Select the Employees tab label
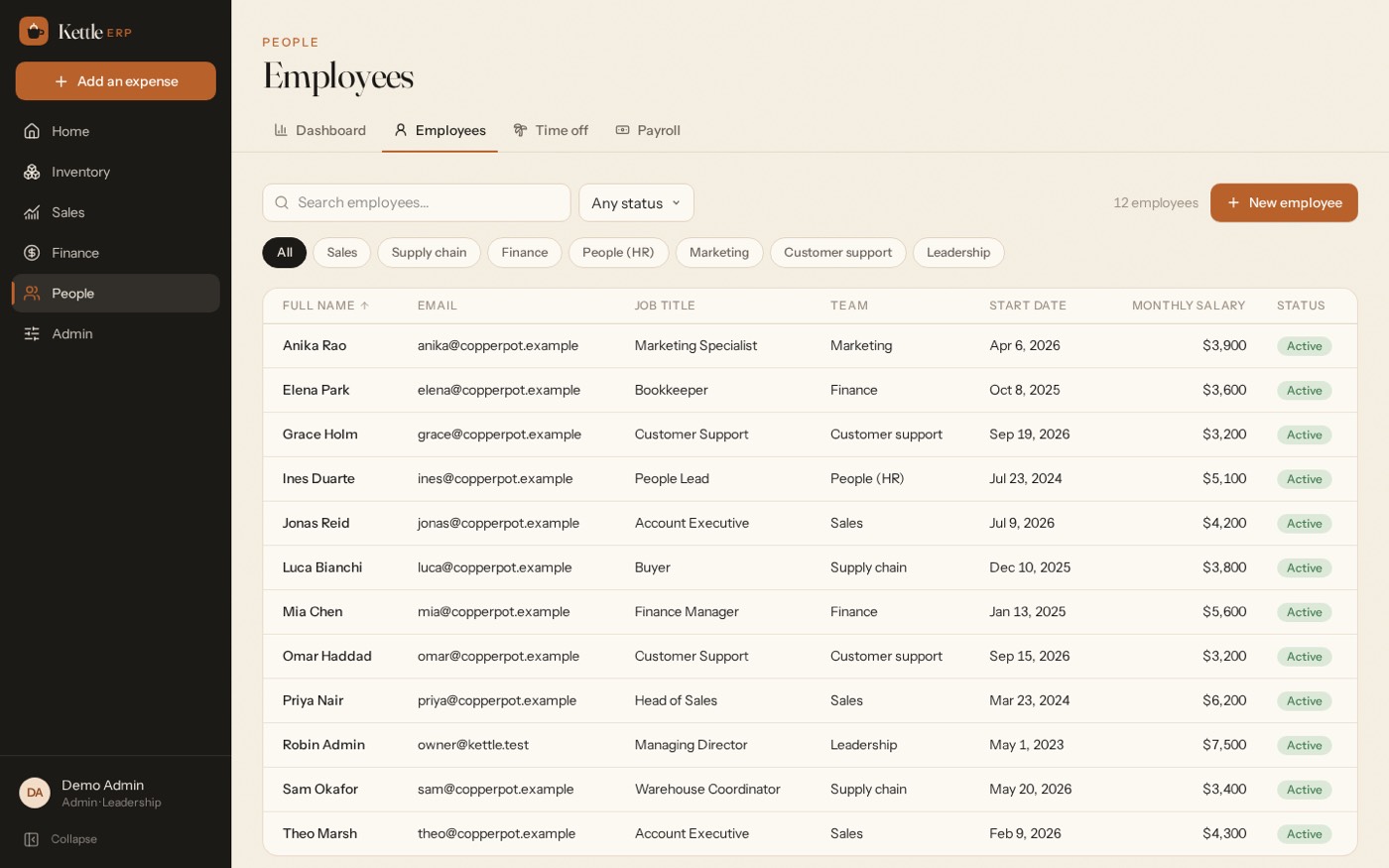 point(450,130)
